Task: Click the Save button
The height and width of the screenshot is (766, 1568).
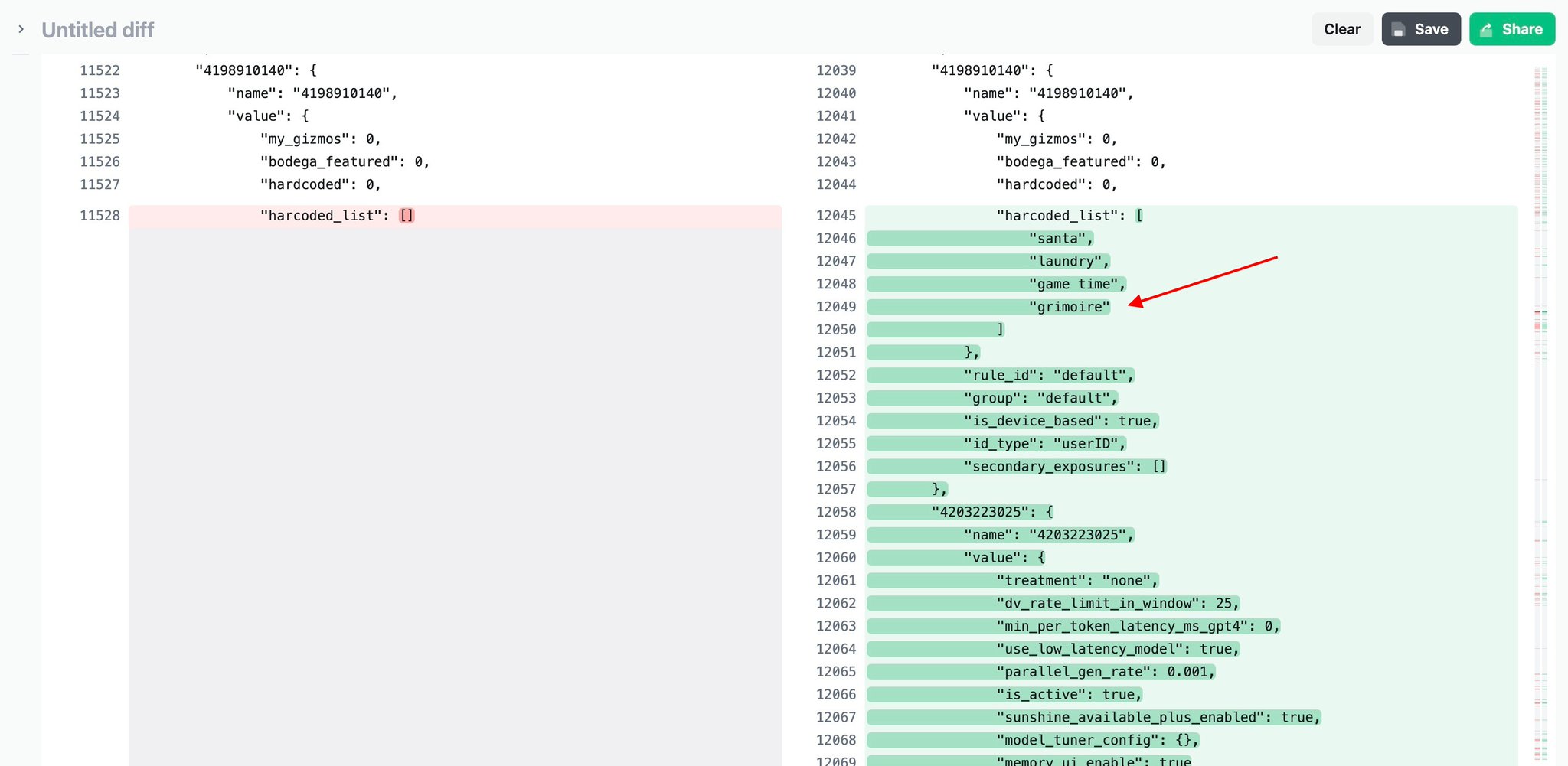Action: (1421, 29)
